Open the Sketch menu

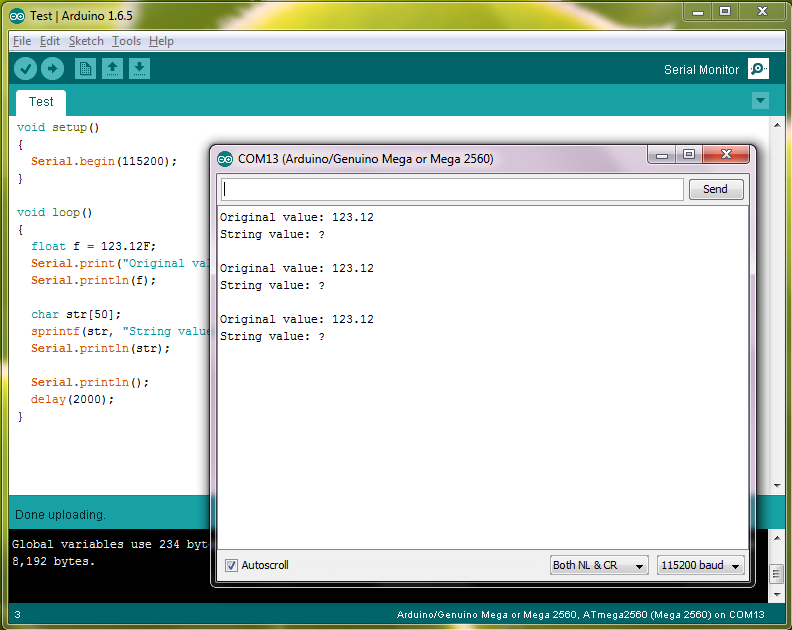click(86, 41)
